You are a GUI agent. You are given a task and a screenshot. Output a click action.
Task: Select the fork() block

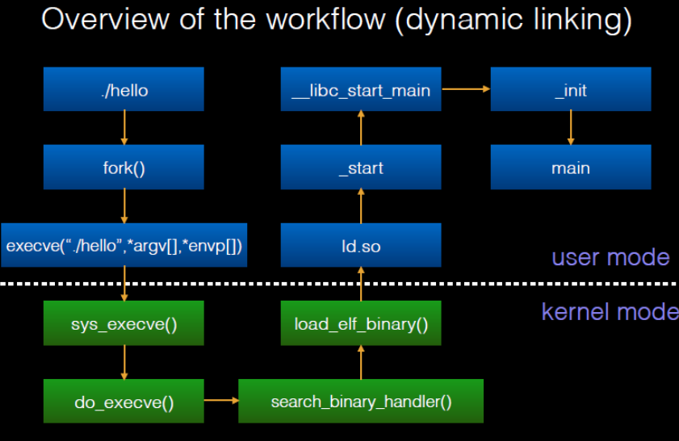pyautogui.click(x=123, y=167)
